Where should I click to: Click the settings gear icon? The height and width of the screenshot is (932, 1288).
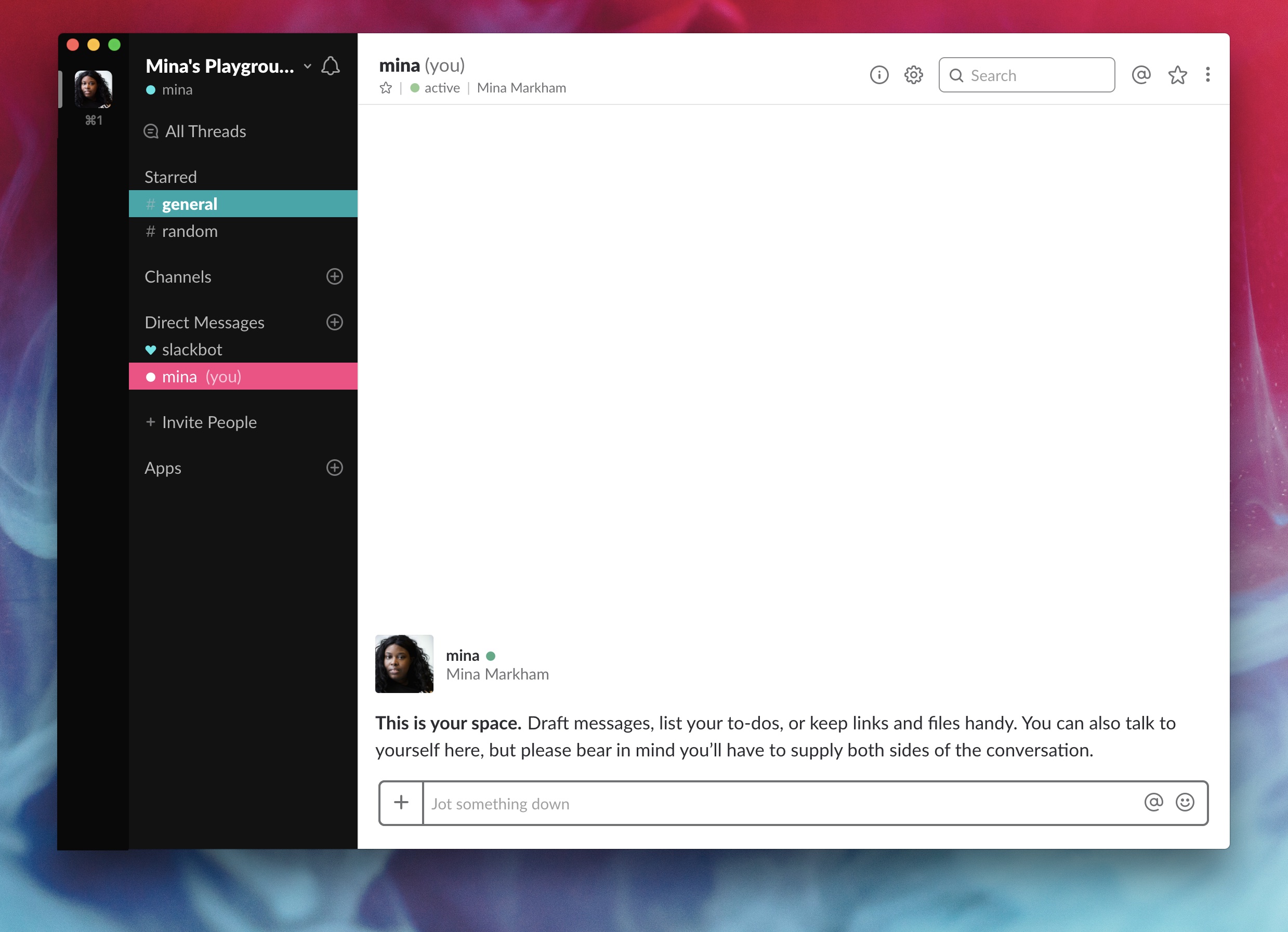click(x=913, y=75)
